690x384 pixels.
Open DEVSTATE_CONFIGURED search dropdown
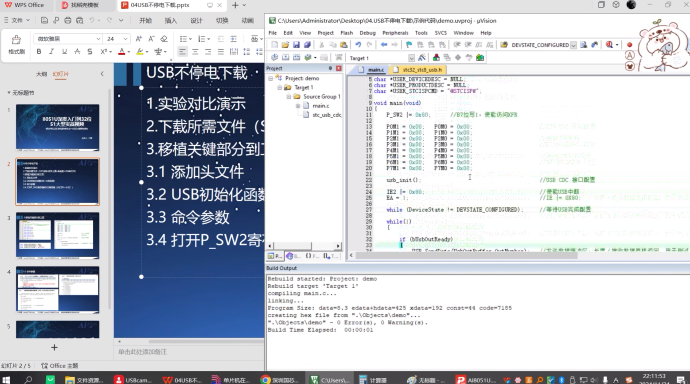pyautogui.click(x=573, y=45)
